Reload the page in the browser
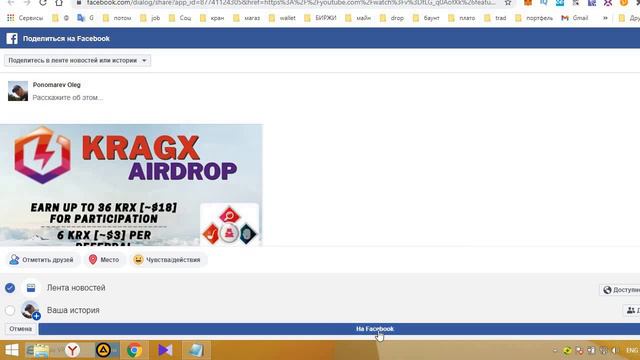This screenshot has width=640, height=360. tap(42, 2)
